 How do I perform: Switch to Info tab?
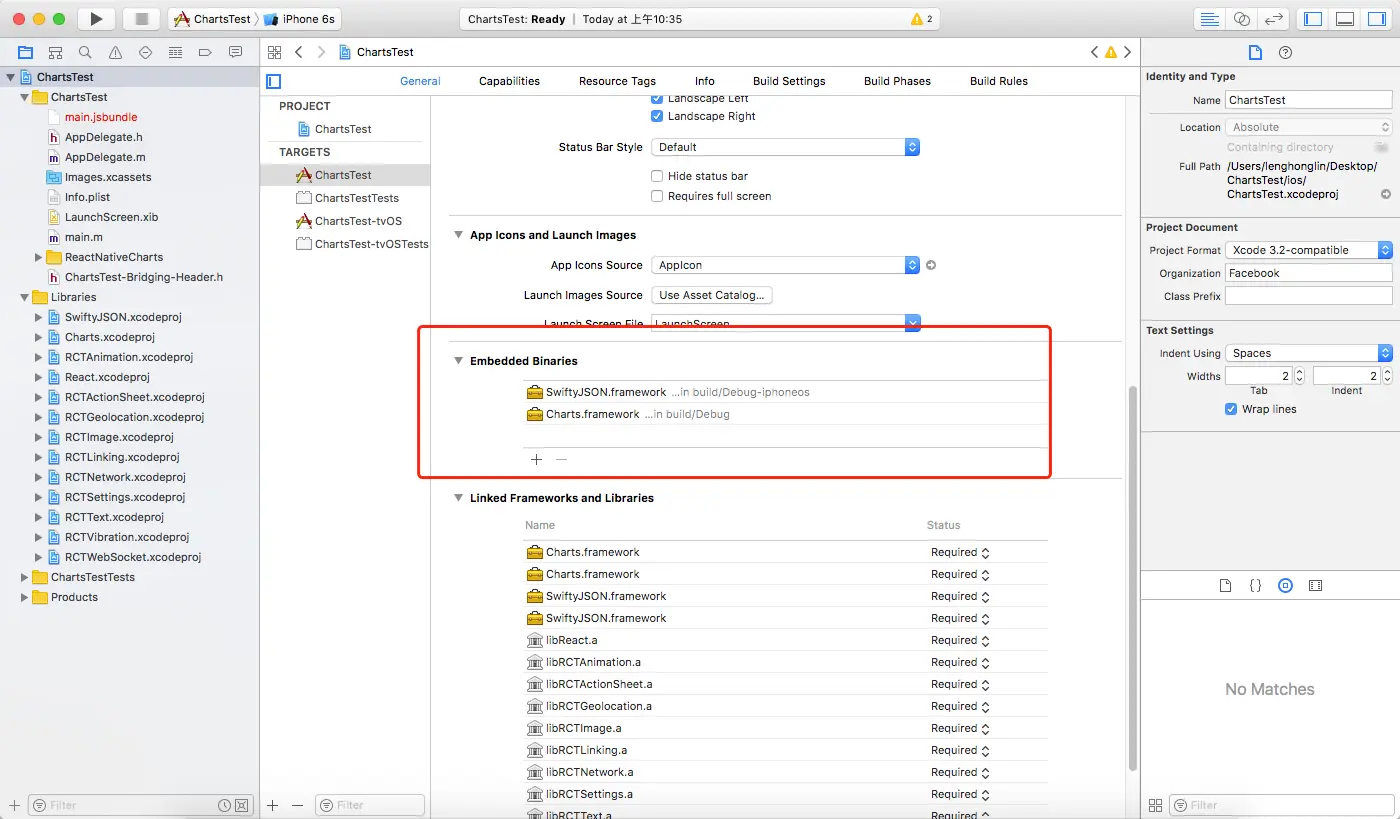point(705,81)
